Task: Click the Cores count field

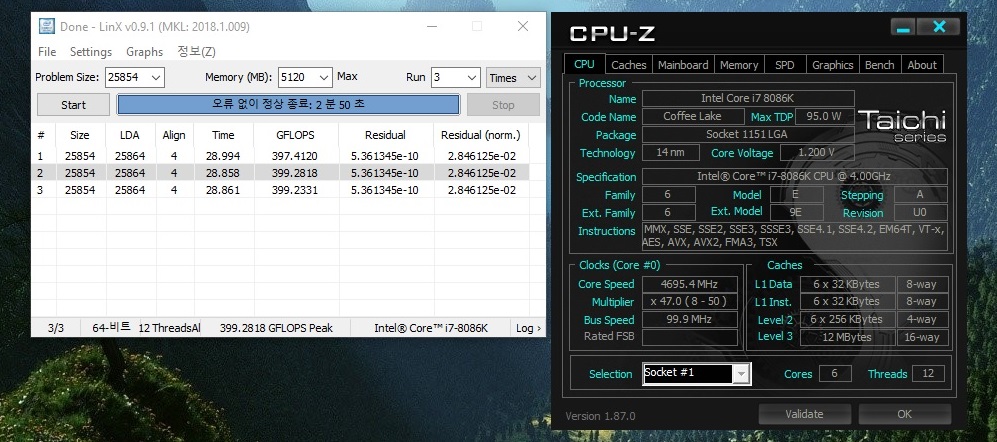Action: pyautogui.click(x=835, y=373)
